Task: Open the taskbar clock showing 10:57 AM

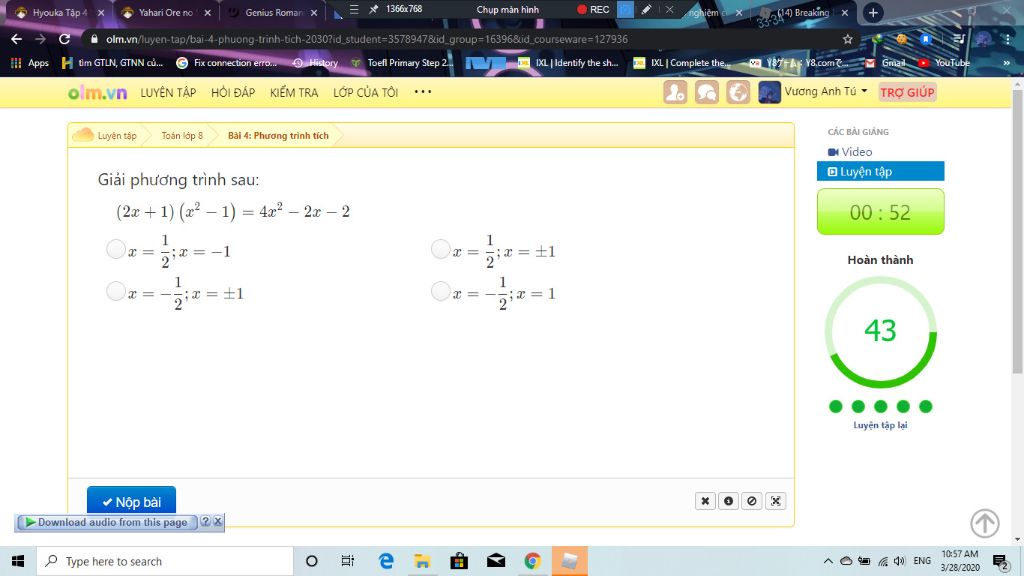Action: (x=960, y=561)
